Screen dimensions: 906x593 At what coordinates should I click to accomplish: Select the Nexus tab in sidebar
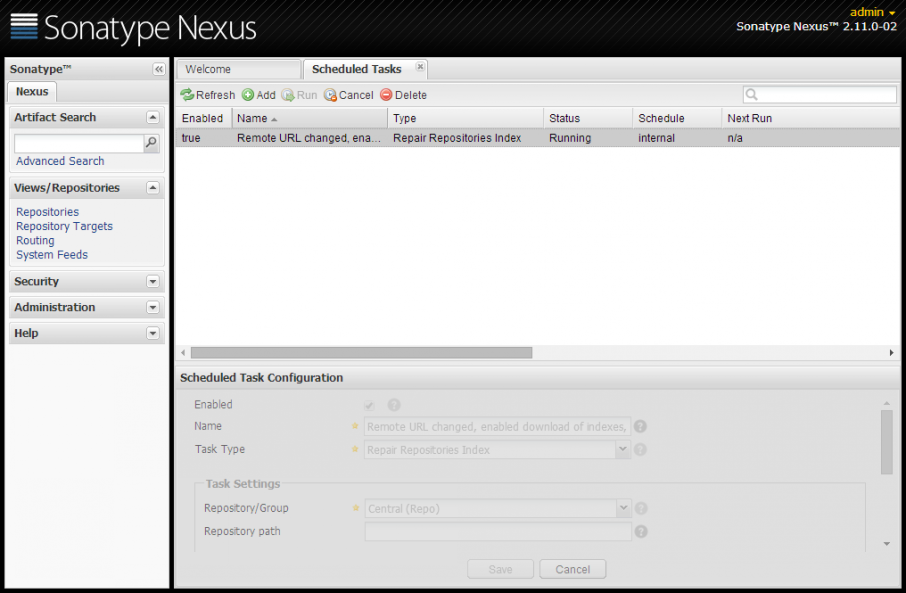[x=32, y=92]
